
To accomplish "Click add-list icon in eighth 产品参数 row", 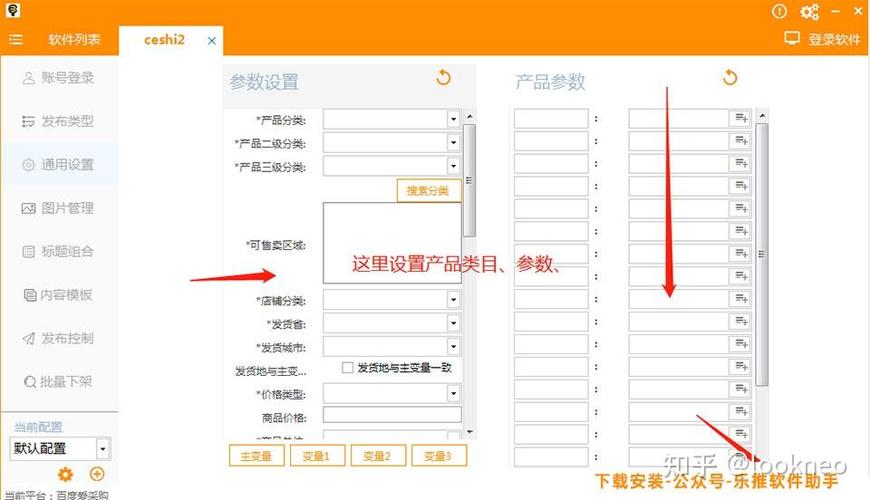I will click(x=741, y=276).
